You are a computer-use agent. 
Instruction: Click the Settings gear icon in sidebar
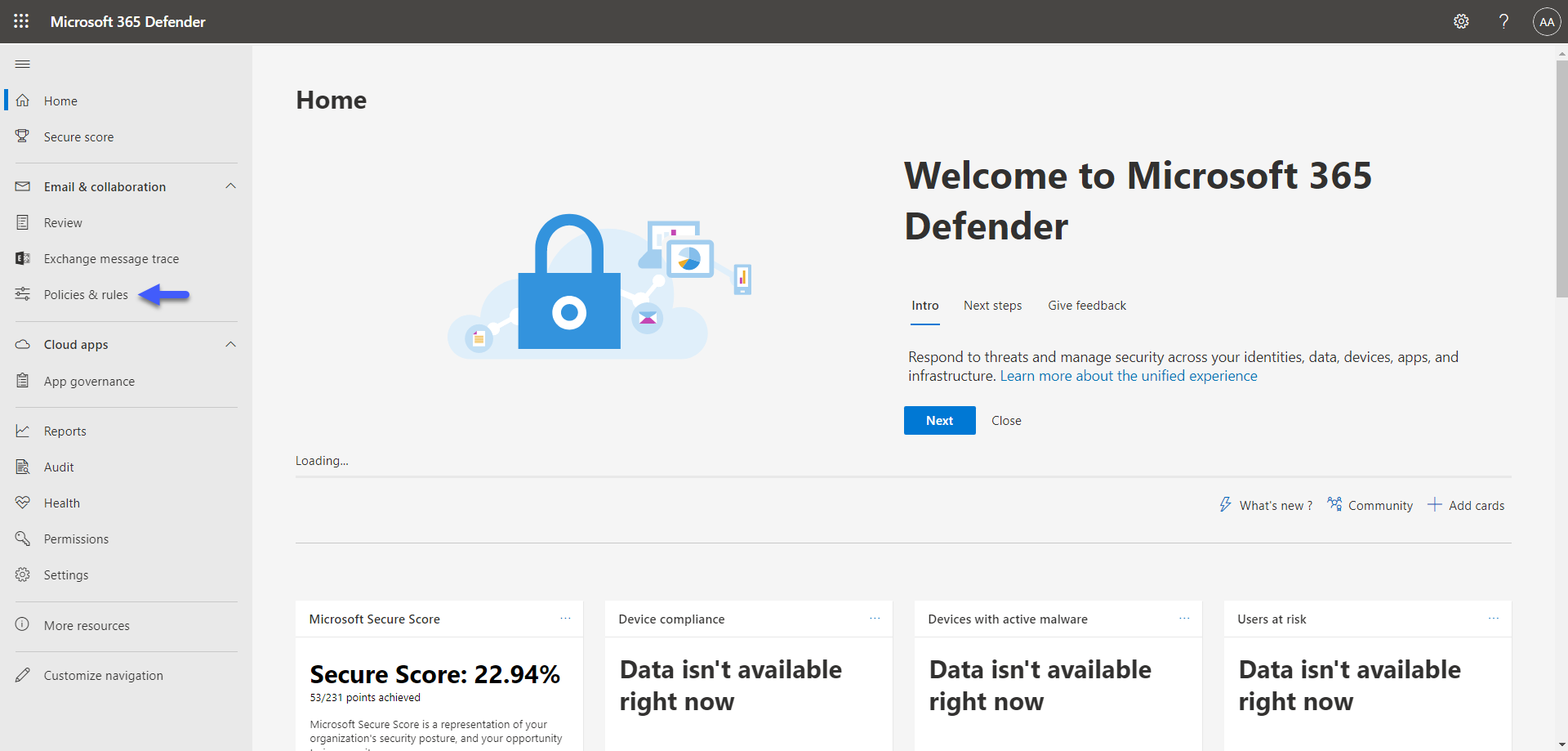(23, 574)
